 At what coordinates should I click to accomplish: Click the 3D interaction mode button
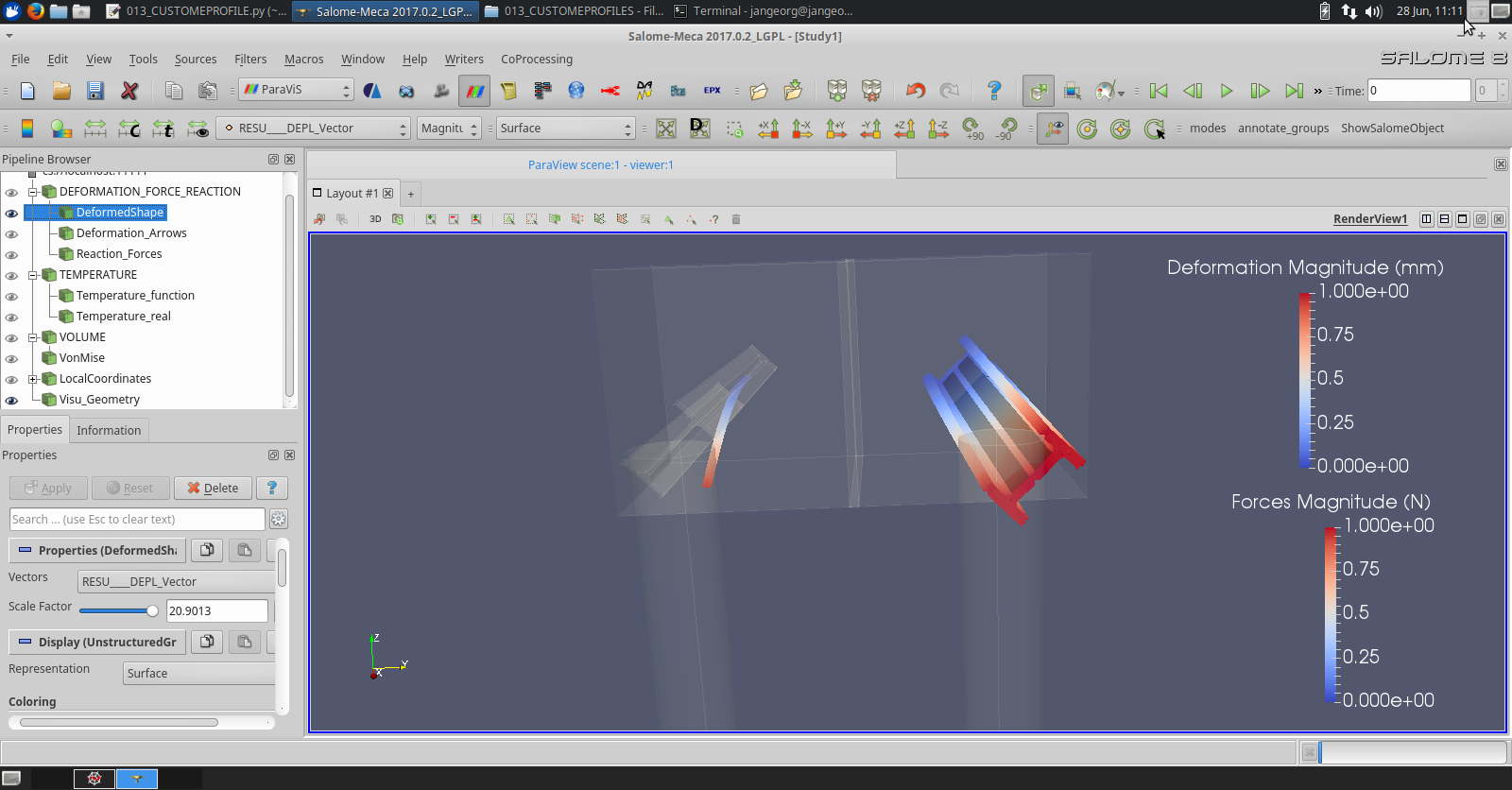(375, 219)
